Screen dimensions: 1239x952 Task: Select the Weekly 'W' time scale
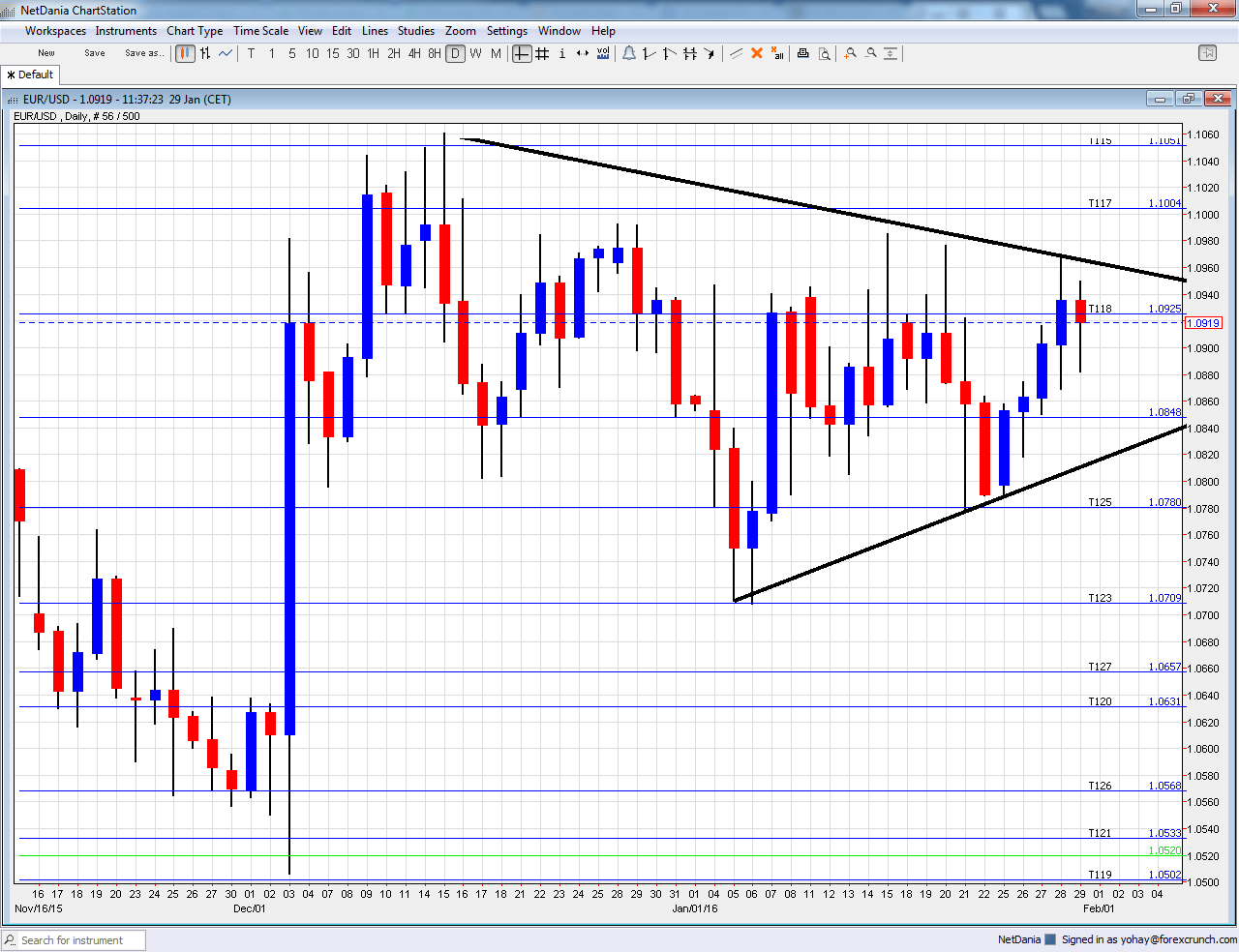pyautogui.click(x=475, y=53)
